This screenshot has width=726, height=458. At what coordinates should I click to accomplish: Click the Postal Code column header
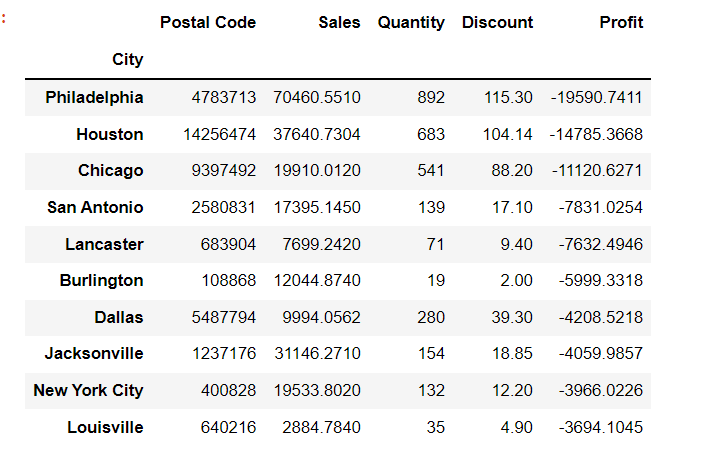click(x=208, y=22)
